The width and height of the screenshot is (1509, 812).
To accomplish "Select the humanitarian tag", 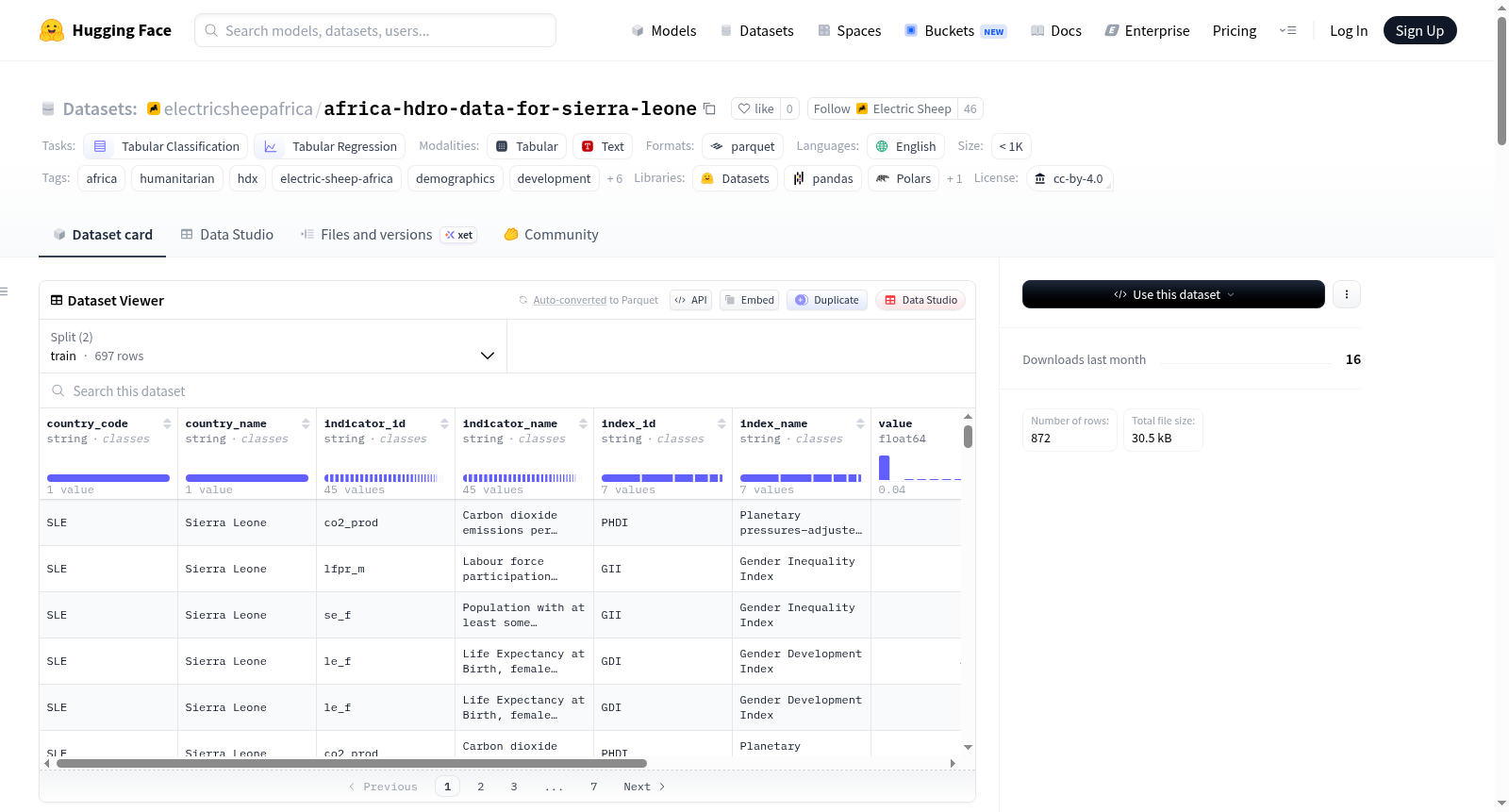I will pyautogui.click(x=177, y=178).
